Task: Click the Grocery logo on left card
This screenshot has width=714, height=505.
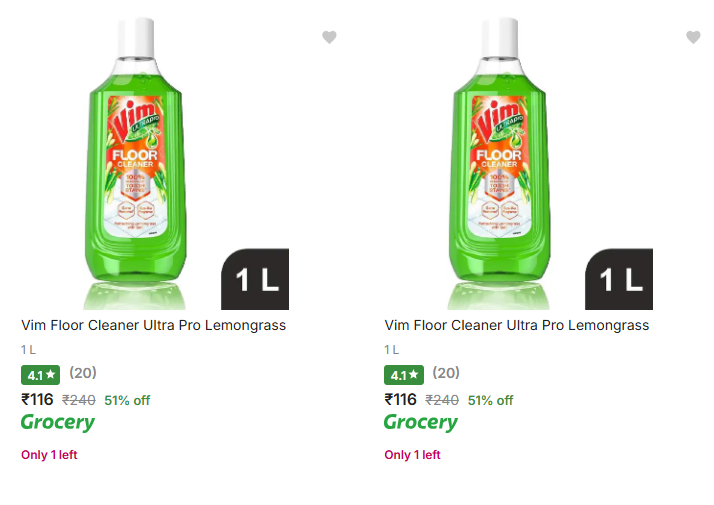Action: pyautogui.click(x=58, y=422)
